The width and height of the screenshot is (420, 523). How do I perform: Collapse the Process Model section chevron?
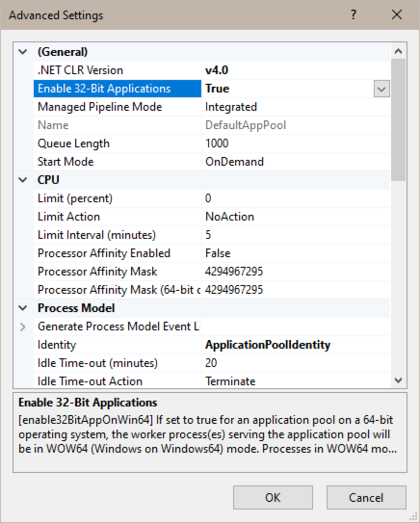tap(23, 308)
